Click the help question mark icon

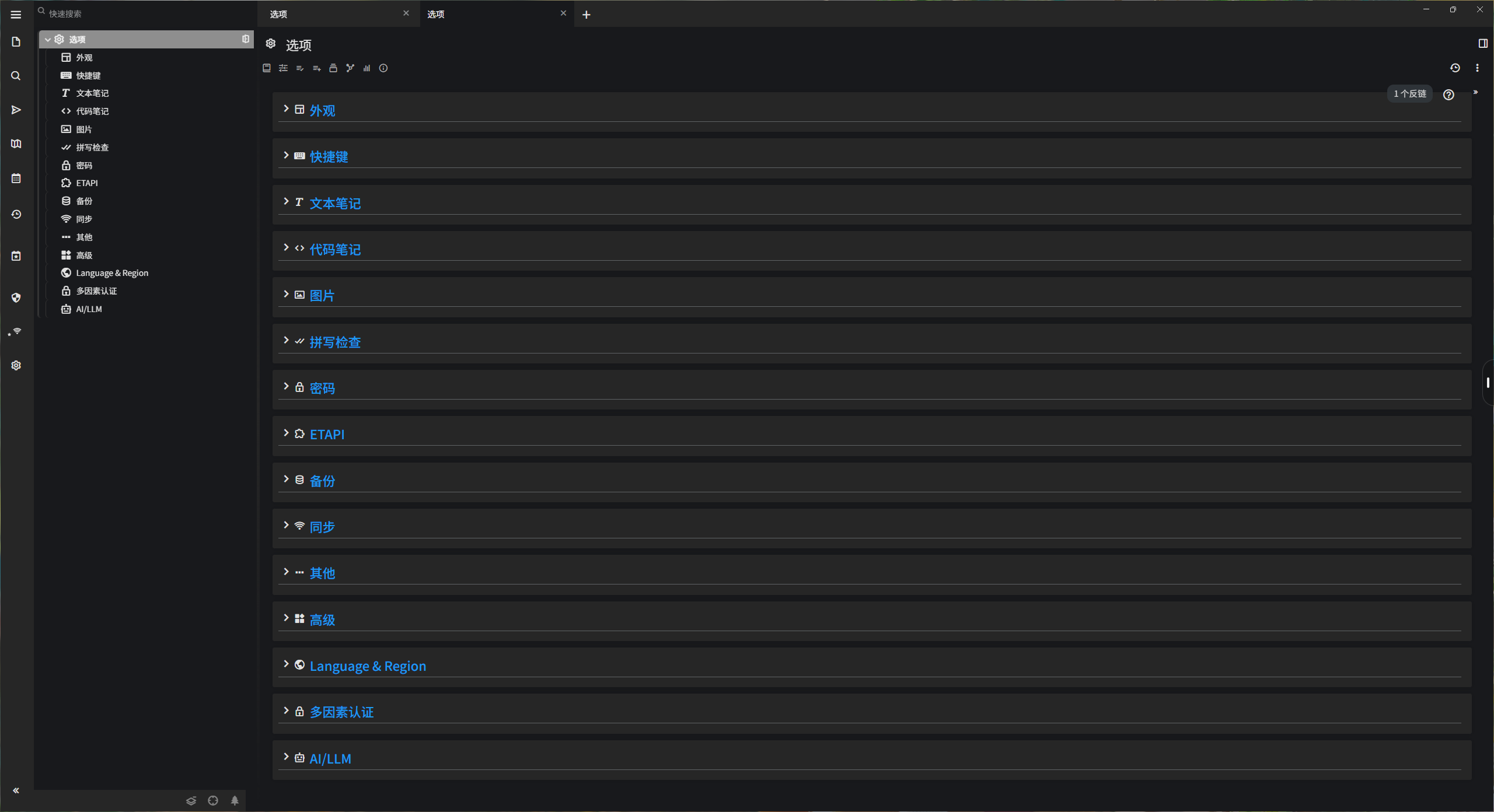(x=1448, y=94)
